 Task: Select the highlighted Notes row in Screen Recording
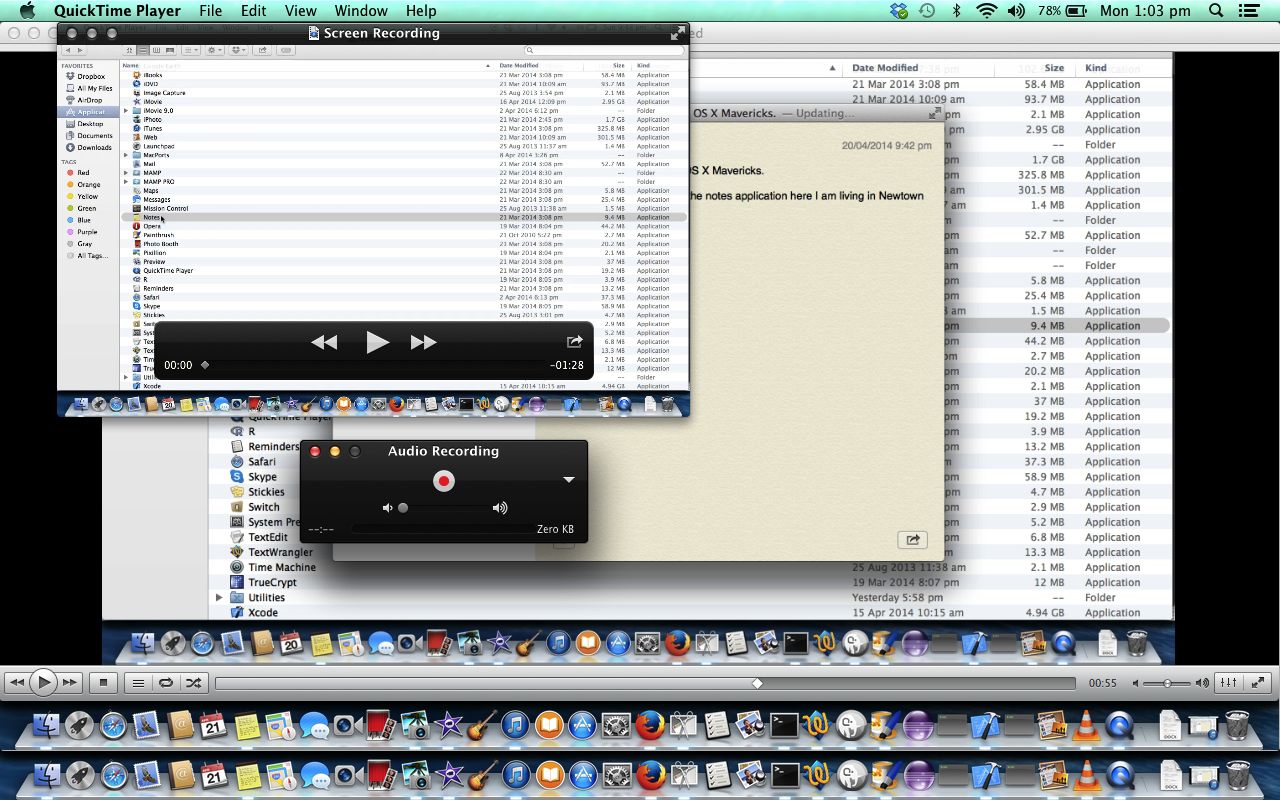[404, 217]
